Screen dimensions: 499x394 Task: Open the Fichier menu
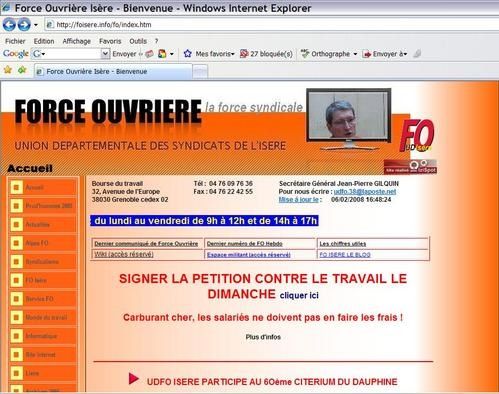pos(15,41)
